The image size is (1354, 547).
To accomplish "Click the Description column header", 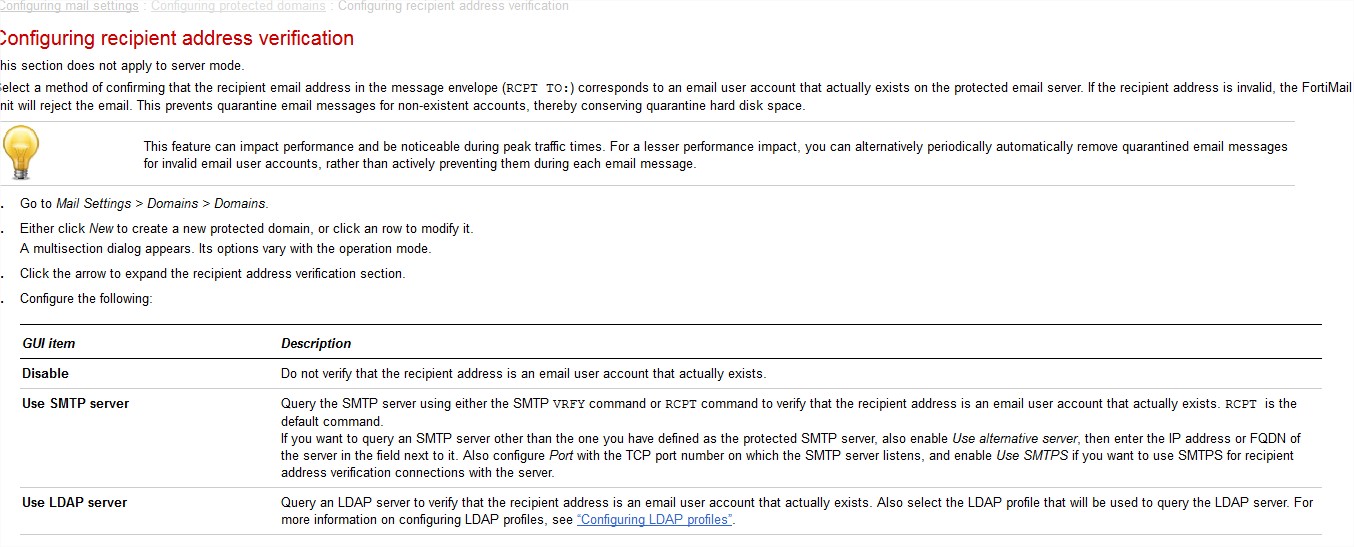I will coord(316,343).
